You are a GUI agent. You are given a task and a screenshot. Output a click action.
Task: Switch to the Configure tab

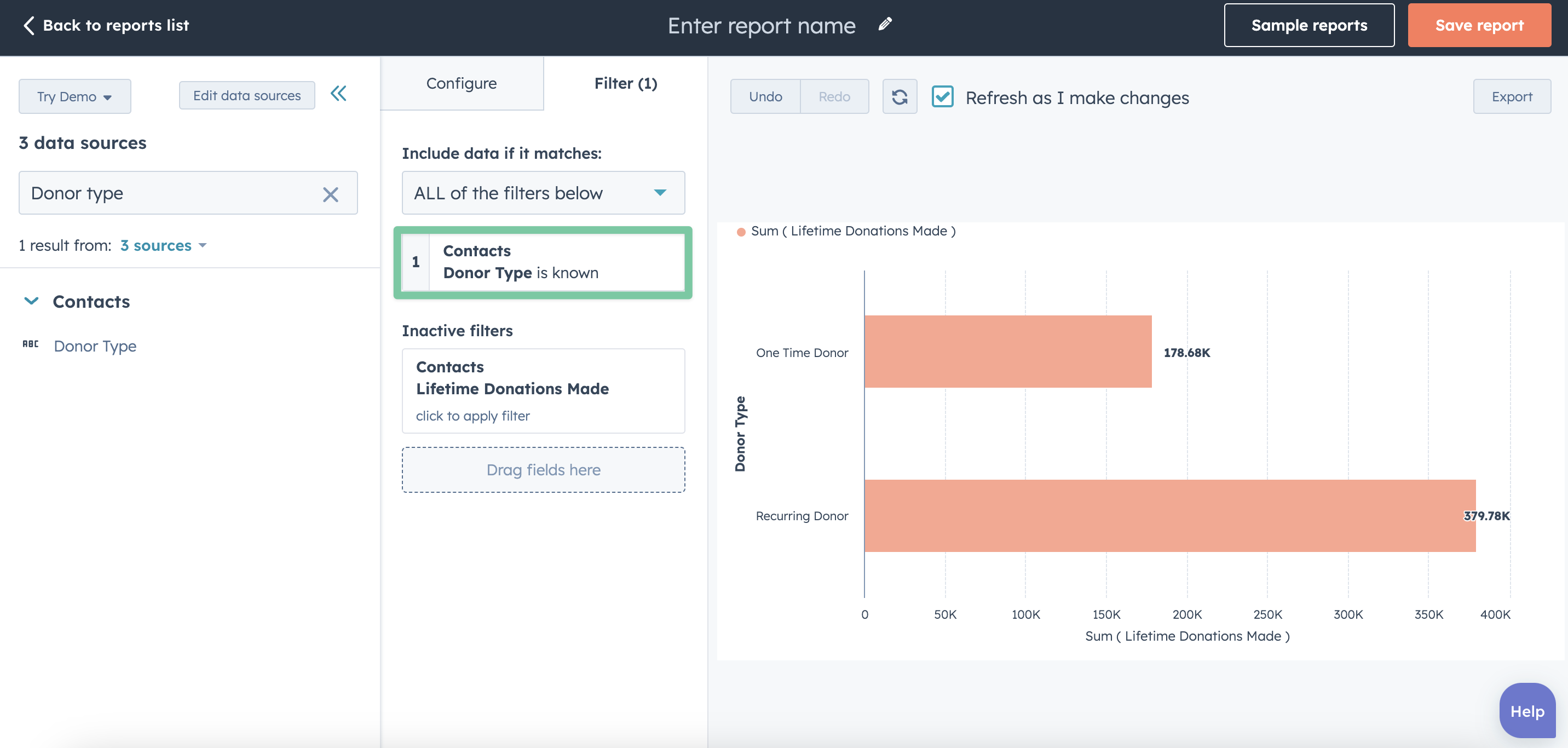click(x=461, y=83)
